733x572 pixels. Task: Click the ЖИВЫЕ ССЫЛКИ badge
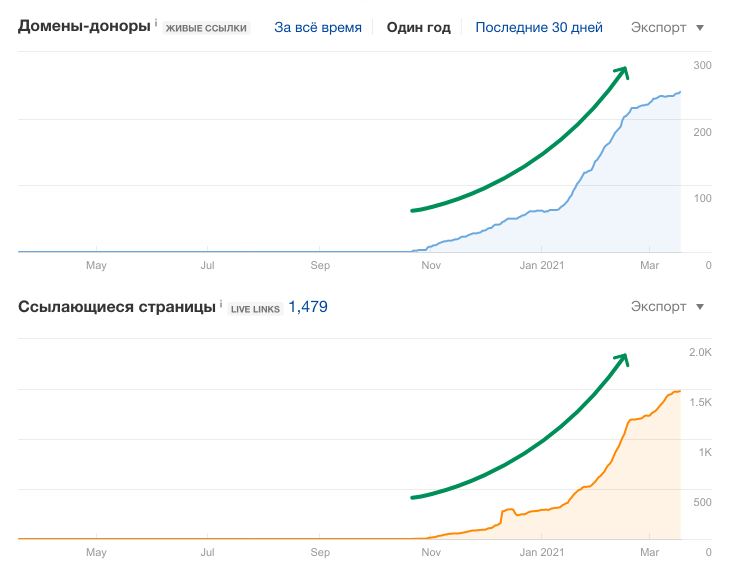point(204,28)
